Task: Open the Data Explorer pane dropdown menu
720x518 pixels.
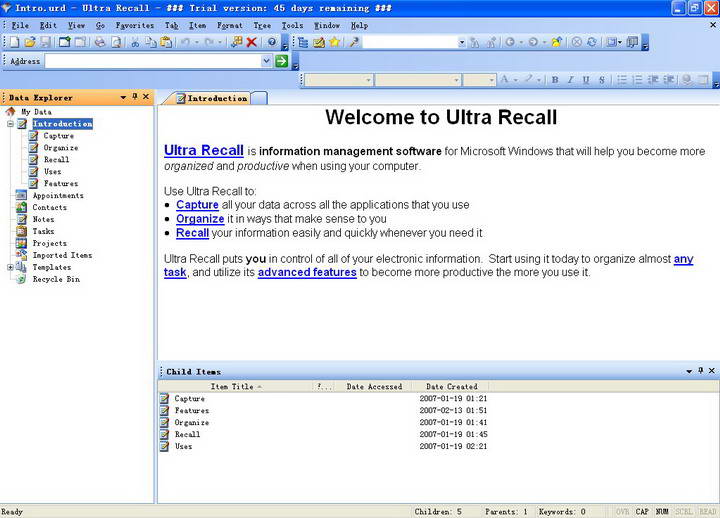Action: pyautogui.click(x=123, y=97)
